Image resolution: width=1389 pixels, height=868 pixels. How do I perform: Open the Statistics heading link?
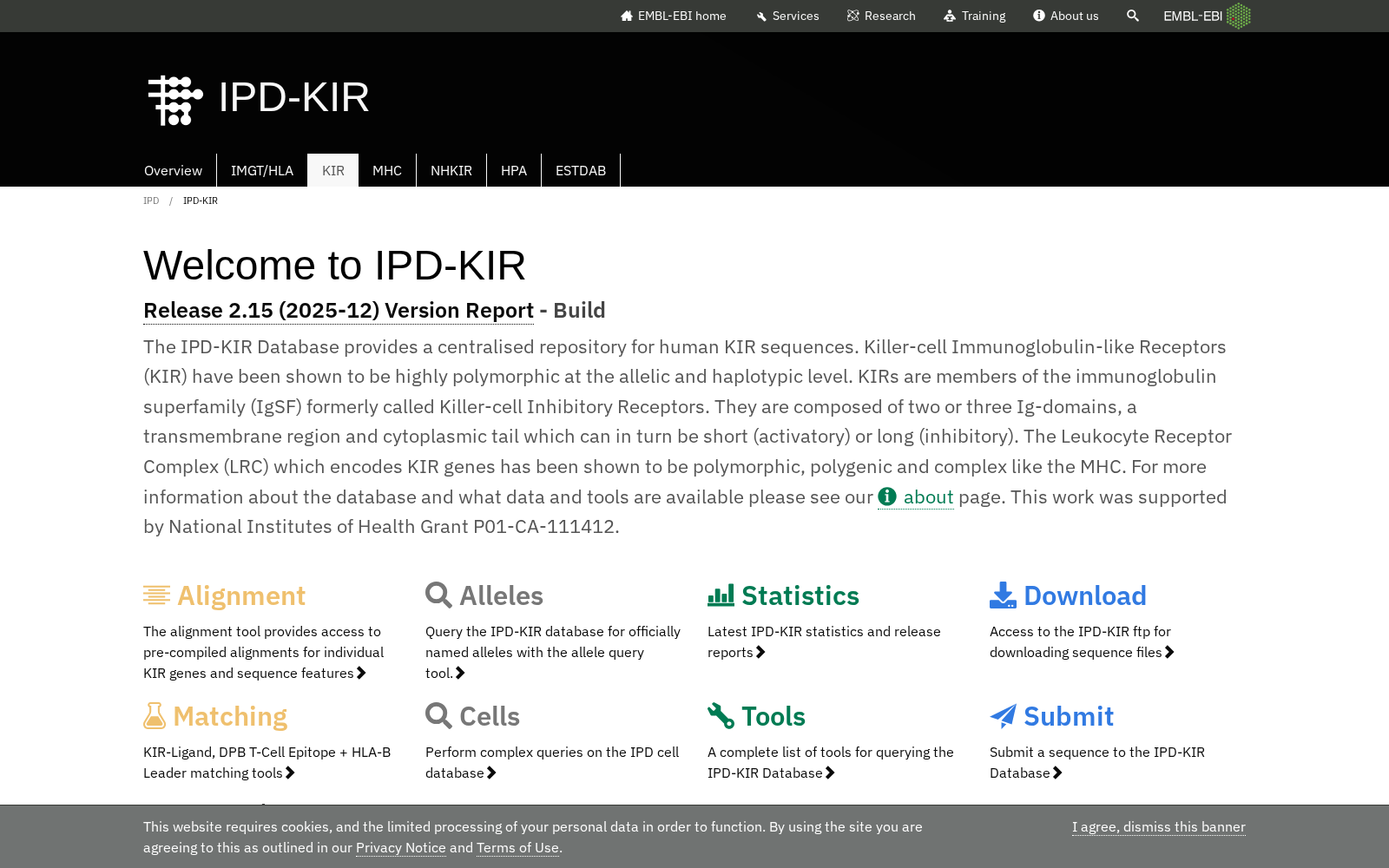(x=800, y=595)
